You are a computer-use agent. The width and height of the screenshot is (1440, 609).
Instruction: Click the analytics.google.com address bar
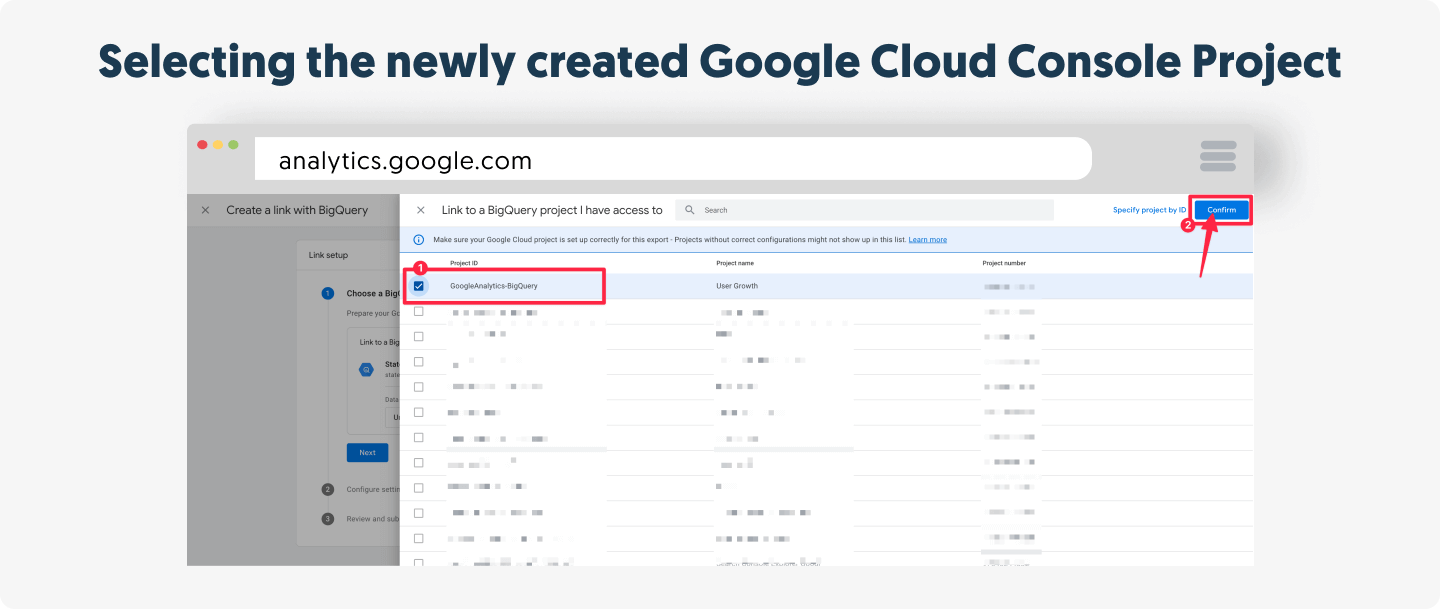[672, 160]
